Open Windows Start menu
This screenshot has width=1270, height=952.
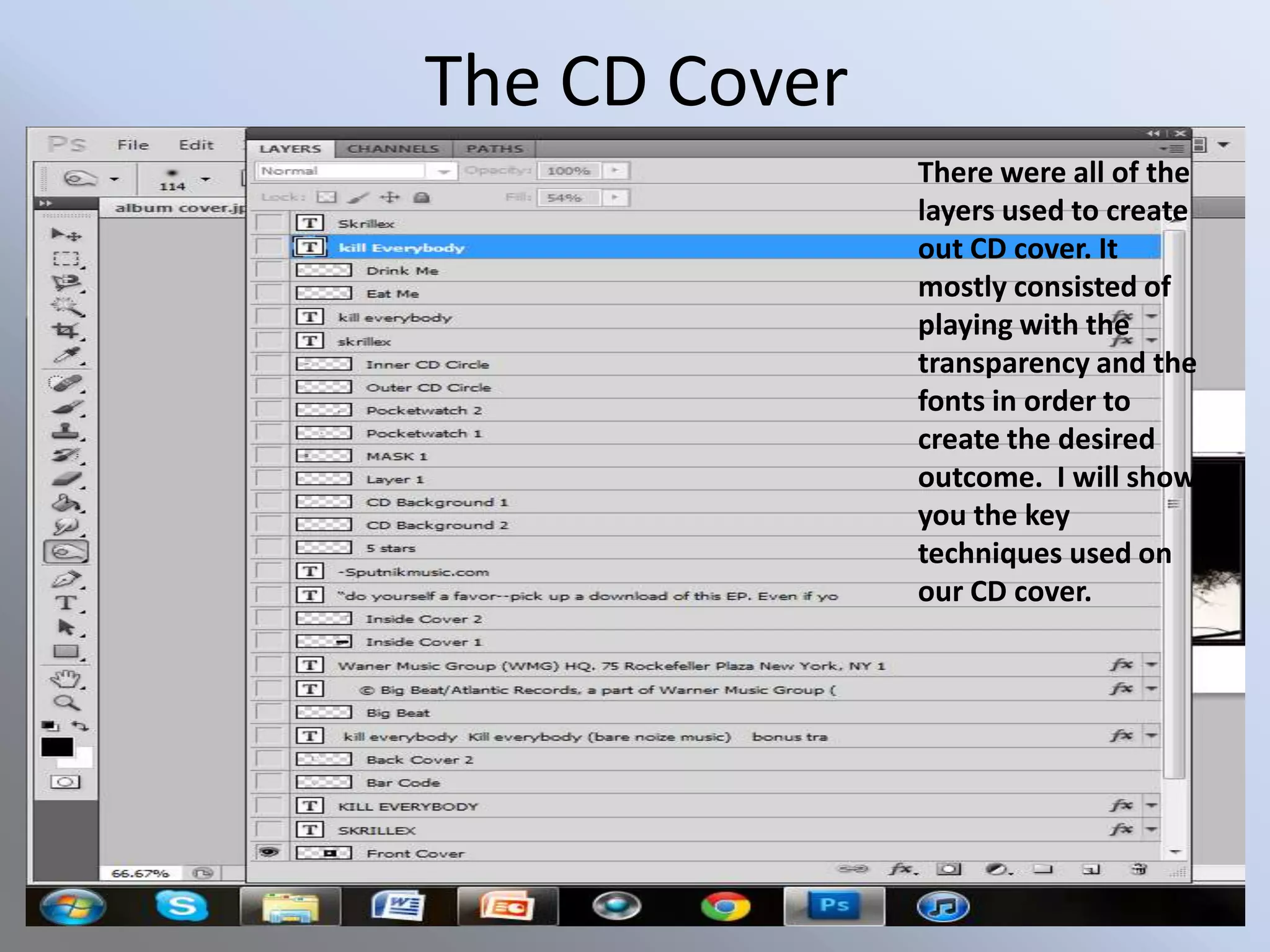[x=73, y=907]
